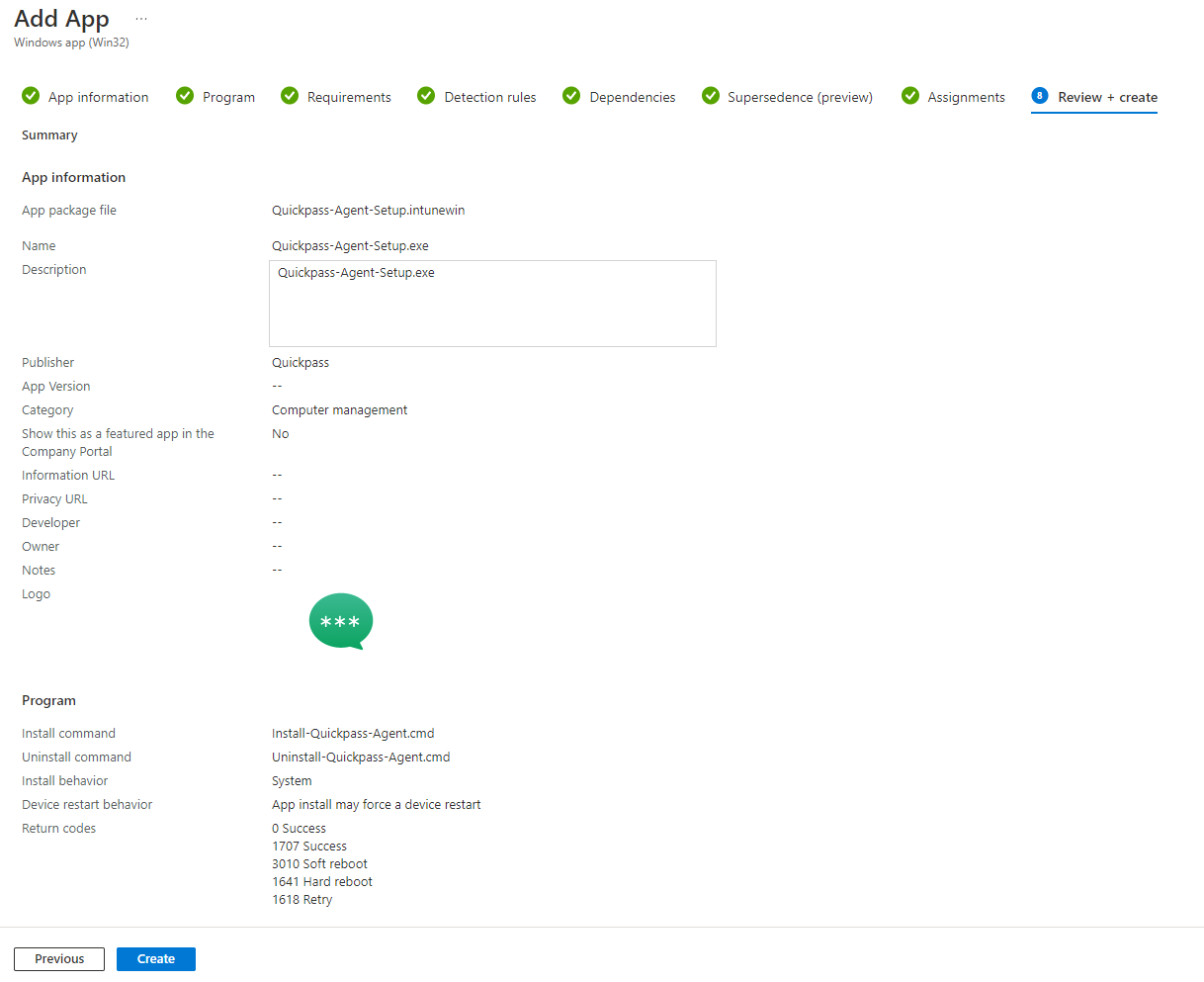Image resolution: width=1204 pixels, height=982 pixels.
Task: Click the '0 Success' return code
Action: pos(299,829)
